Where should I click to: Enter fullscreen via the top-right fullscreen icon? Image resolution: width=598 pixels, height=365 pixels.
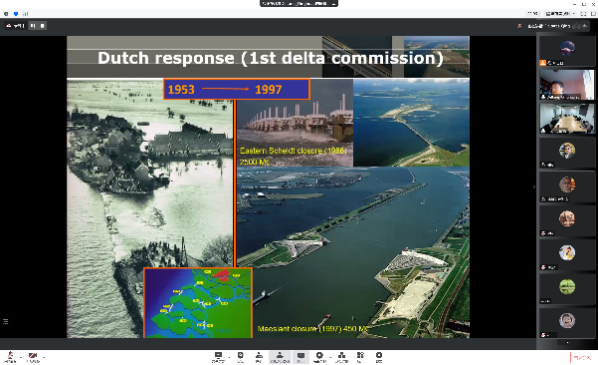[x=583, y=13]
